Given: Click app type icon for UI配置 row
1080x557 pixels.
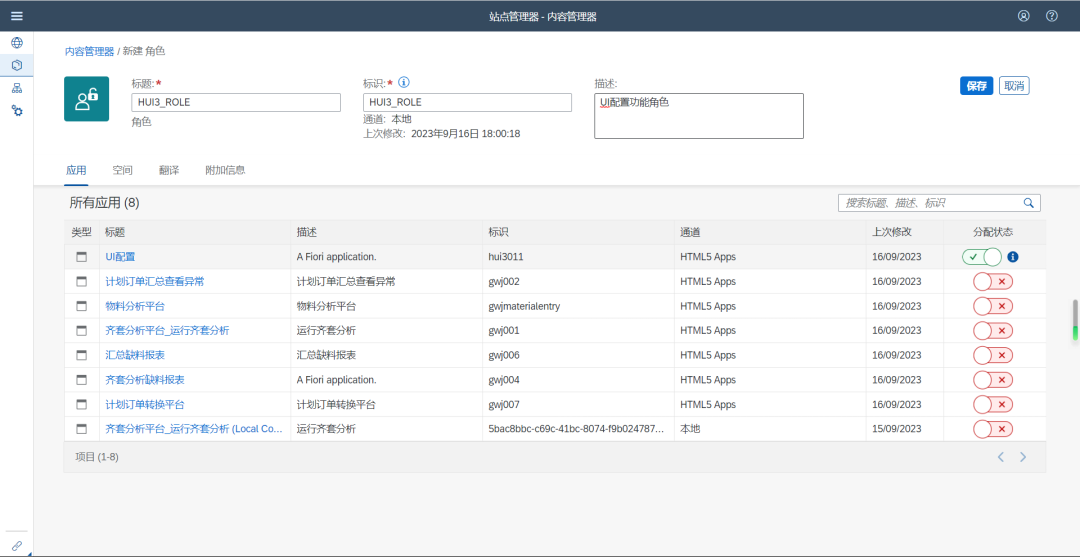Looking at the screenshot, I should (x=82, y=257).
